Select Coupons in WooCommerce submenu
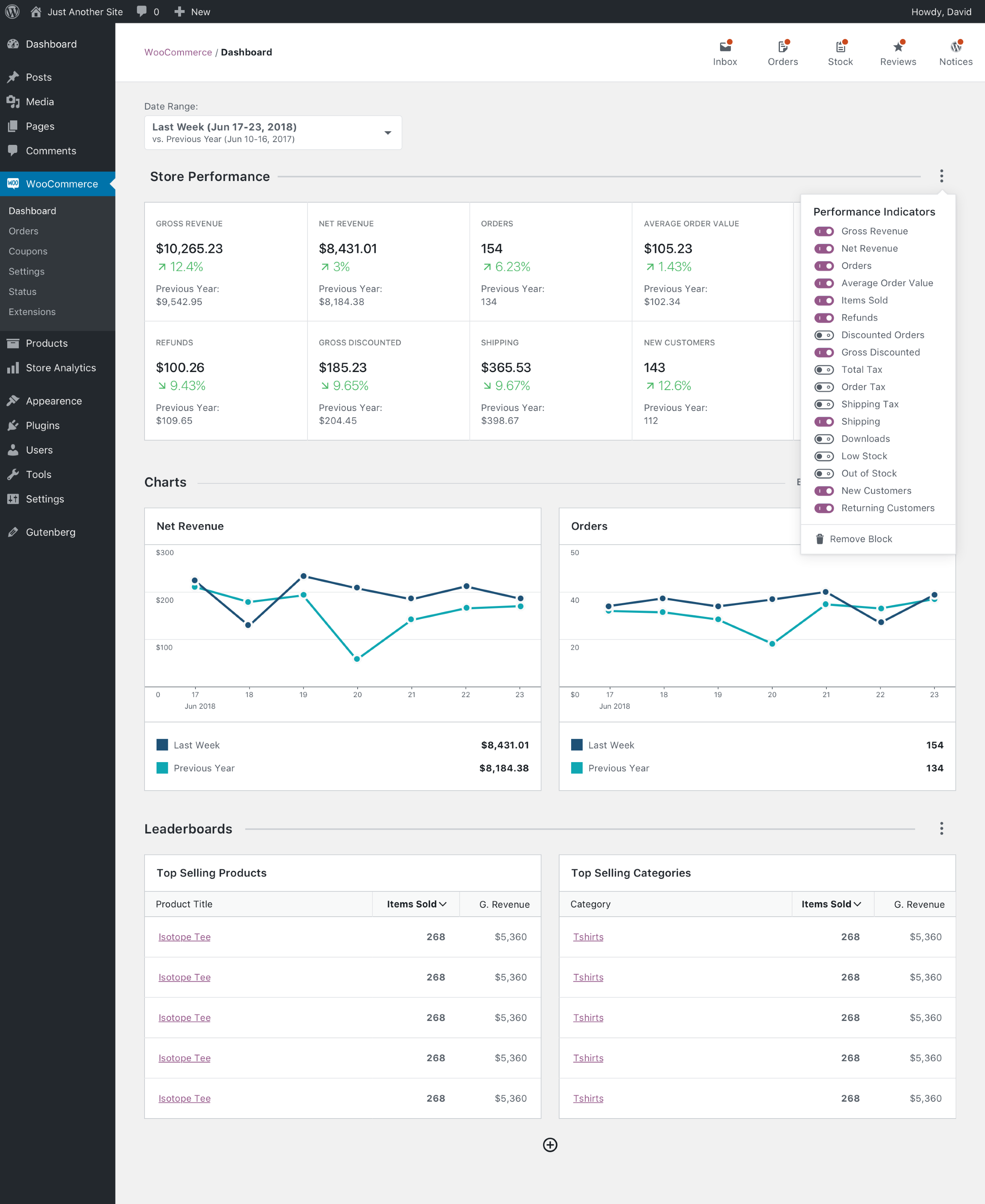This screenshot has height=1204, width=985. 28,251
